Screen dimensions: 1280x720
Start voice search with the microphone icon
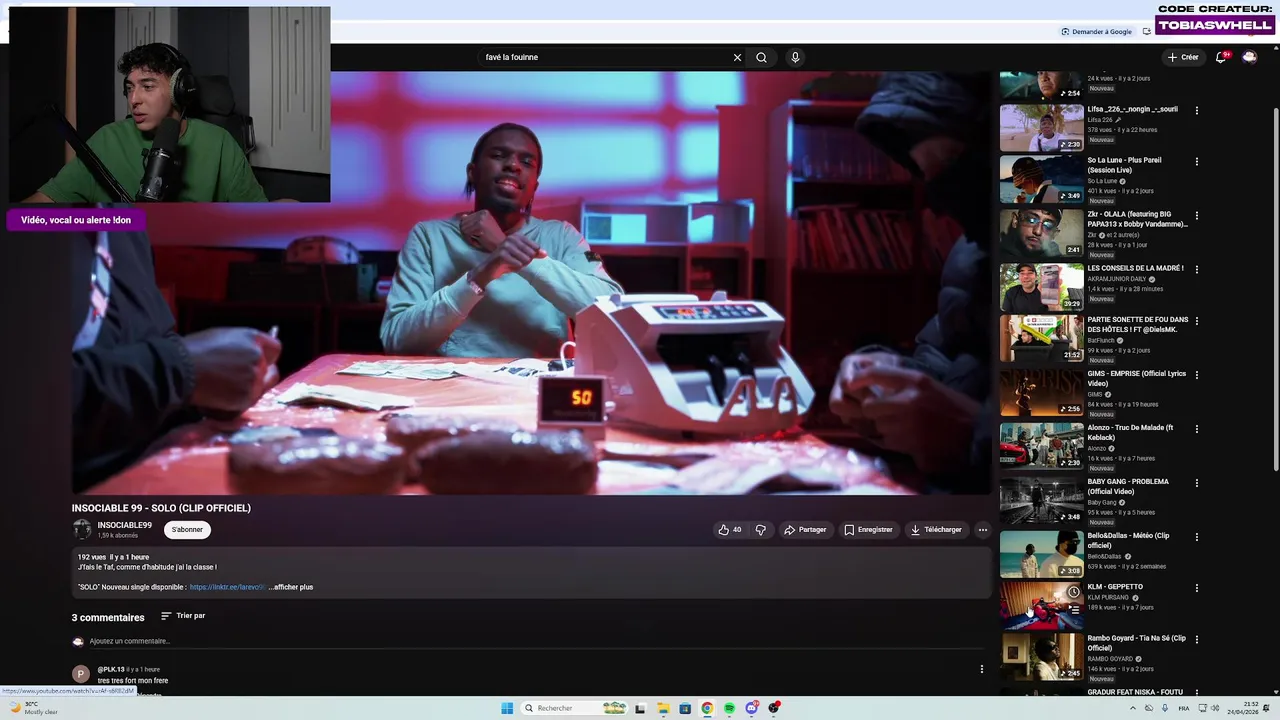coord(795,57)
